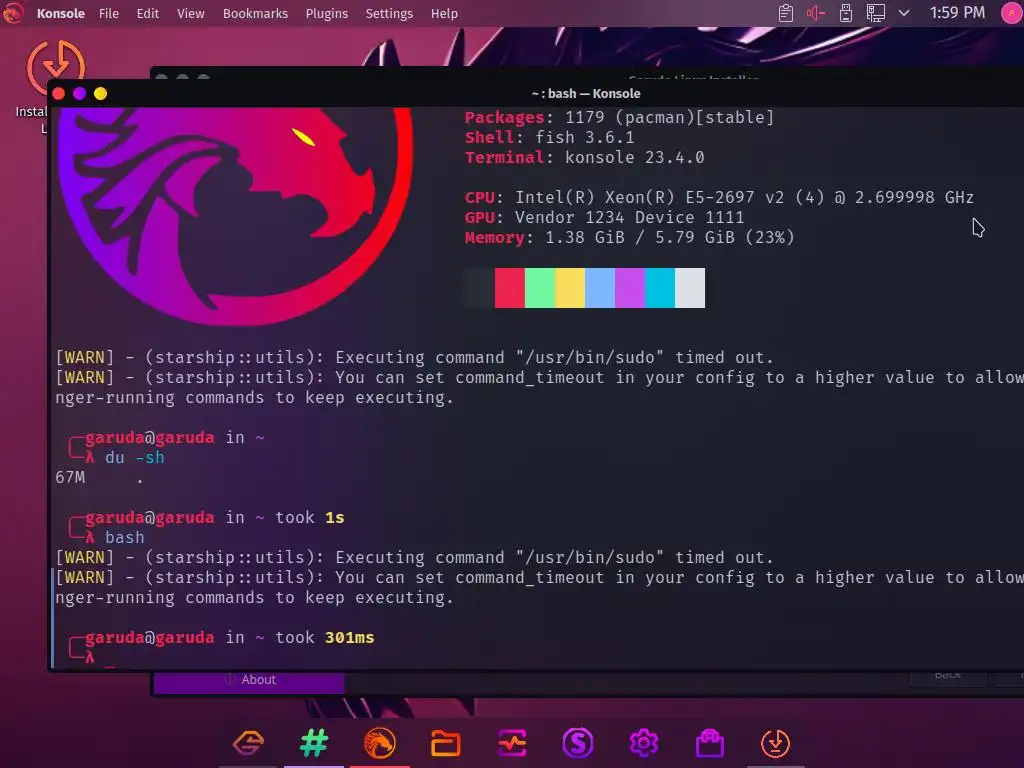This screenshot has height=768, width=1024.
Task: Click the light blue color block in palette
Action: [x=600, y=287]
